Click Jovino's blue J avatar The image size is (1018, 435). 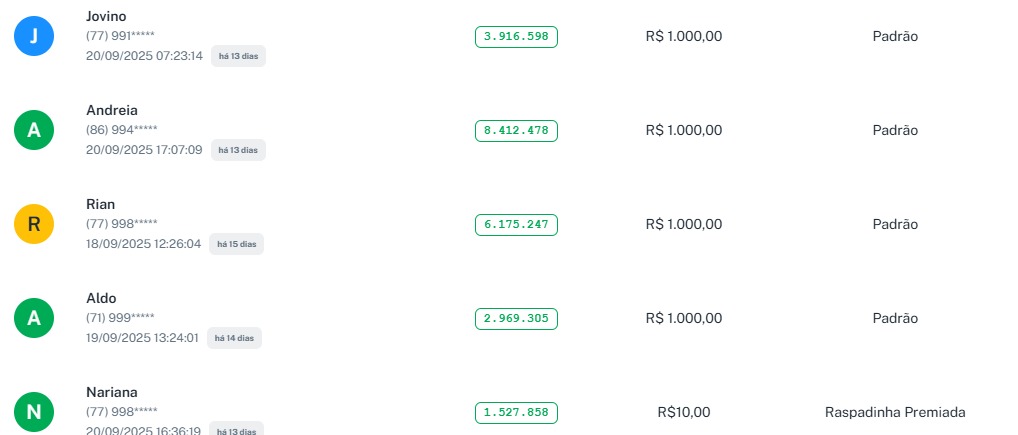(33, 36)
